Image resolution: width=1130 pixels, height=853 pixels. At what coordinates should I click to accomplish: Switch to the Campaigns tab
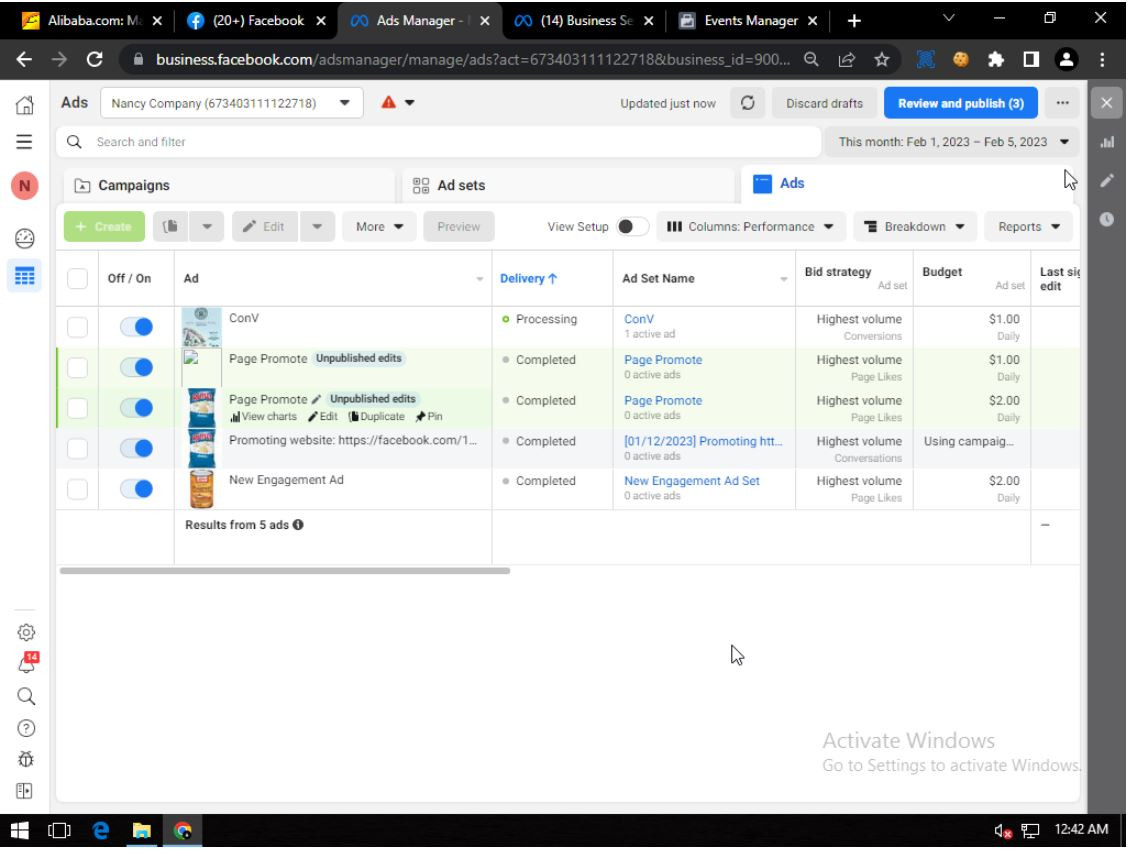point(230,186)
